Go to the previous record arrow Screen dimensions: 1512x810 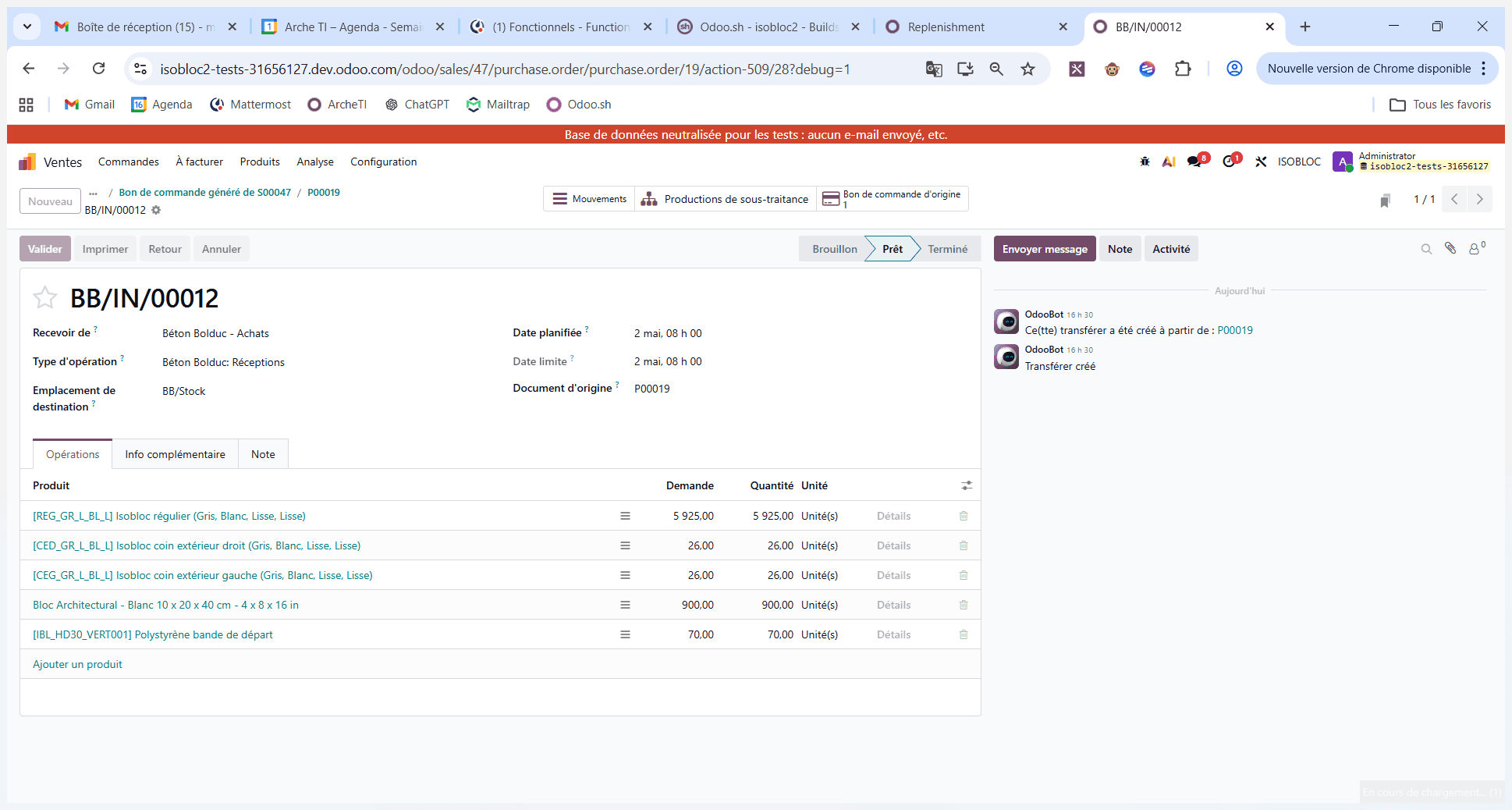[x=1454, y=199]
